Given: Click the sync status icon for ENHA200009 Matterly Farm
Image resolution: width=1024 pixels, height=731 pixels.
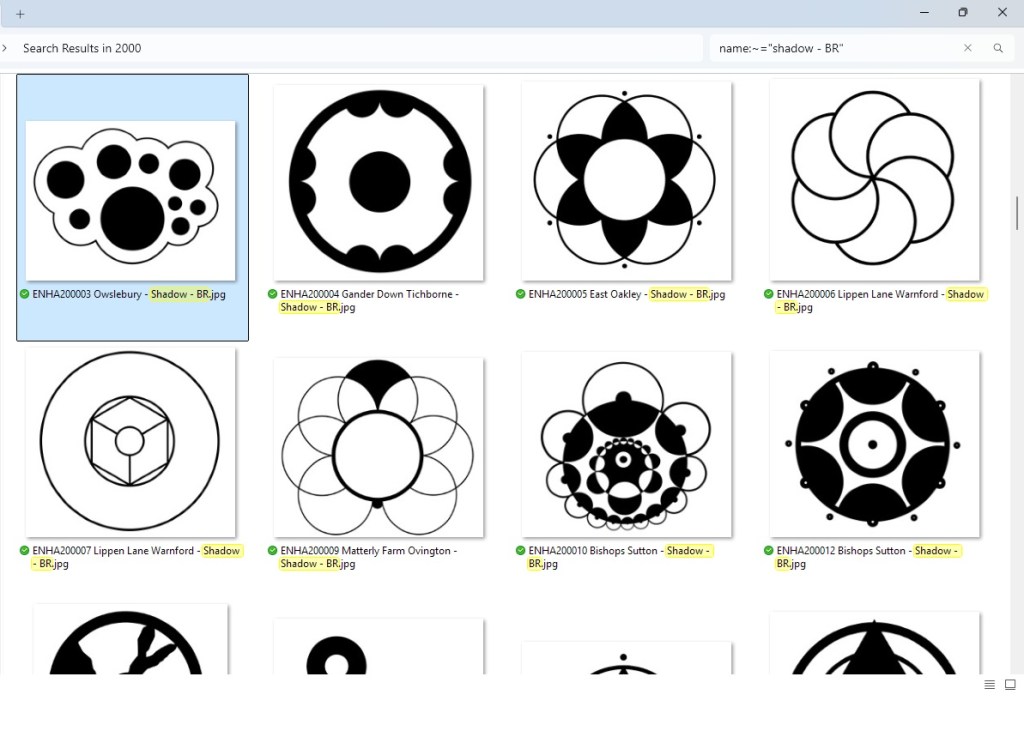Looking at the screenshot, I should (x=272, y=551).
